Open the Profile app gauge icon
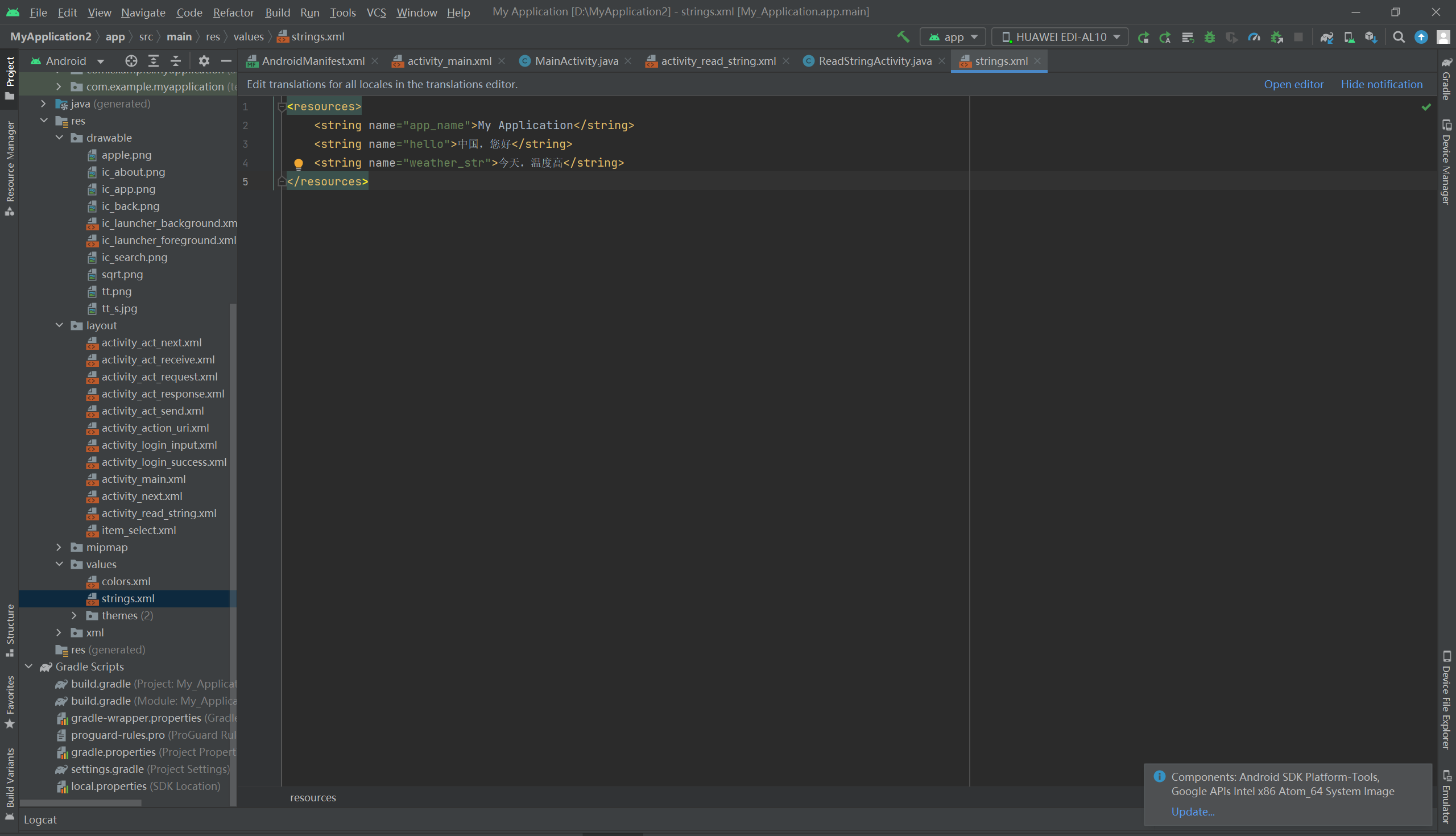 1254,38
